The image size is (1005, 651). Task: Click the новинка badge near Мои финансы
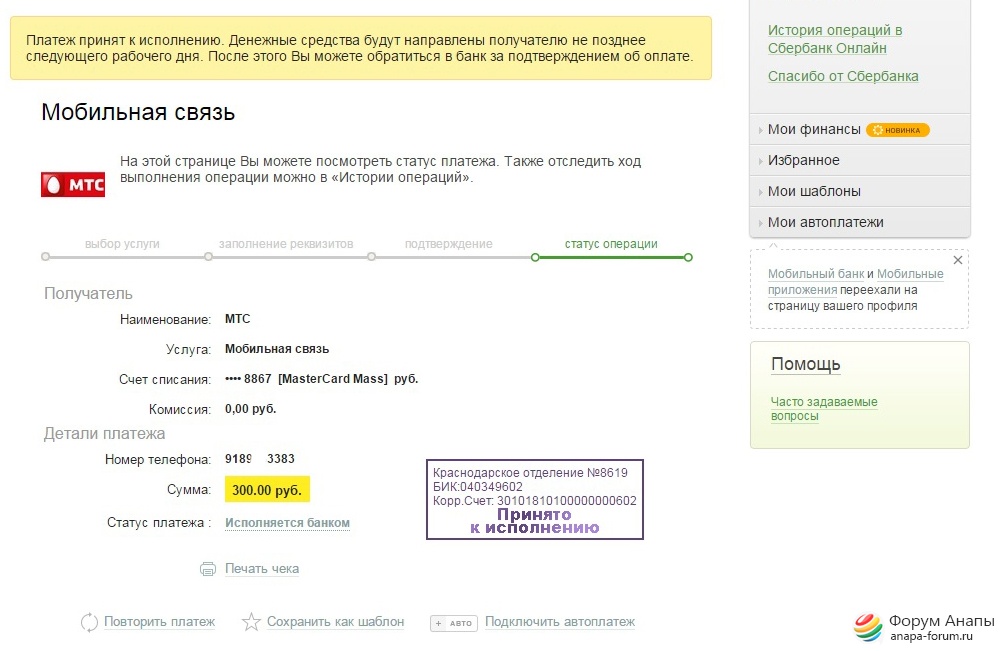898,130
